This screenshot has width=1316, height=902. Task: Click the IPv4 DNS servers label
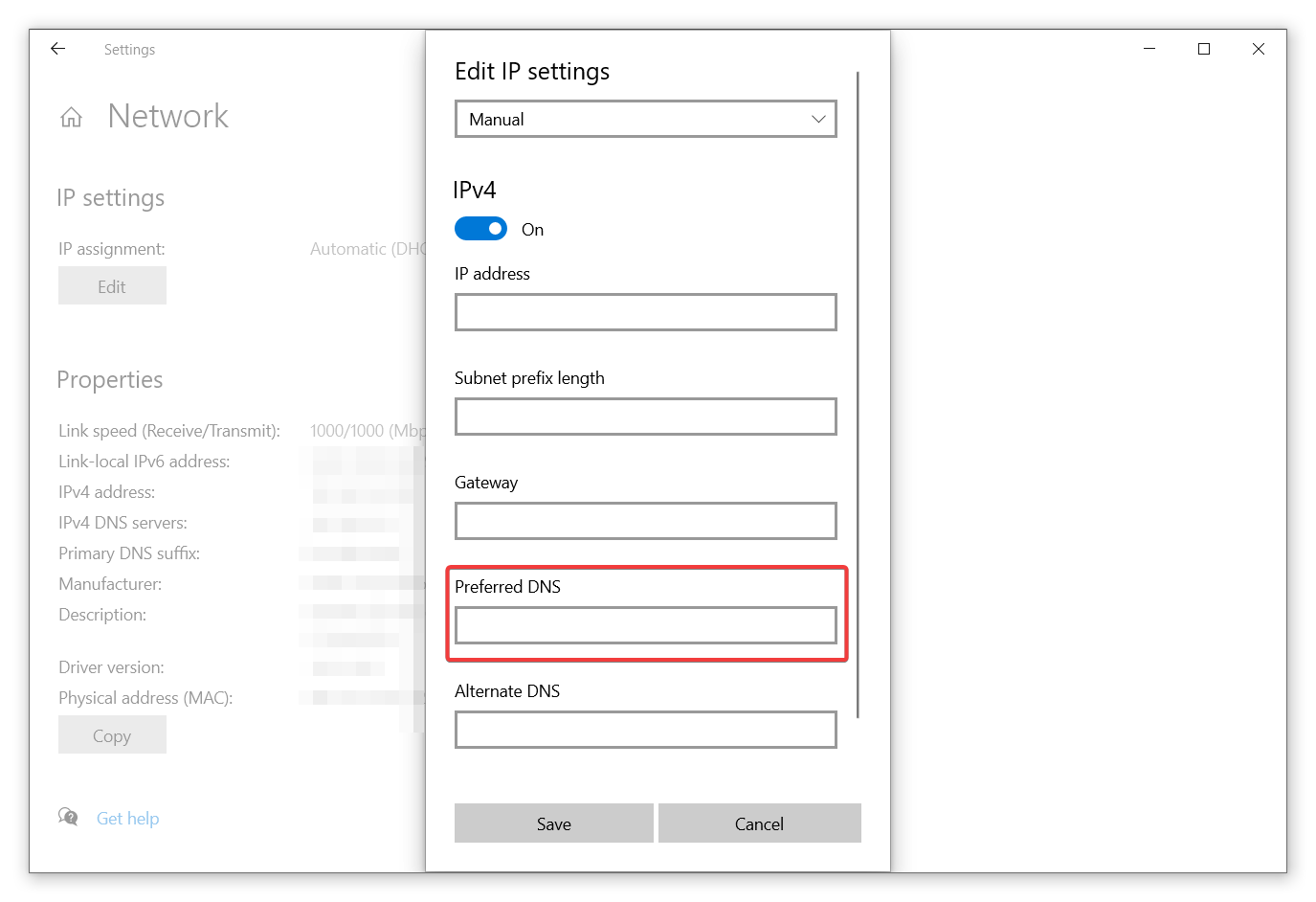click(x=123, y=523)
